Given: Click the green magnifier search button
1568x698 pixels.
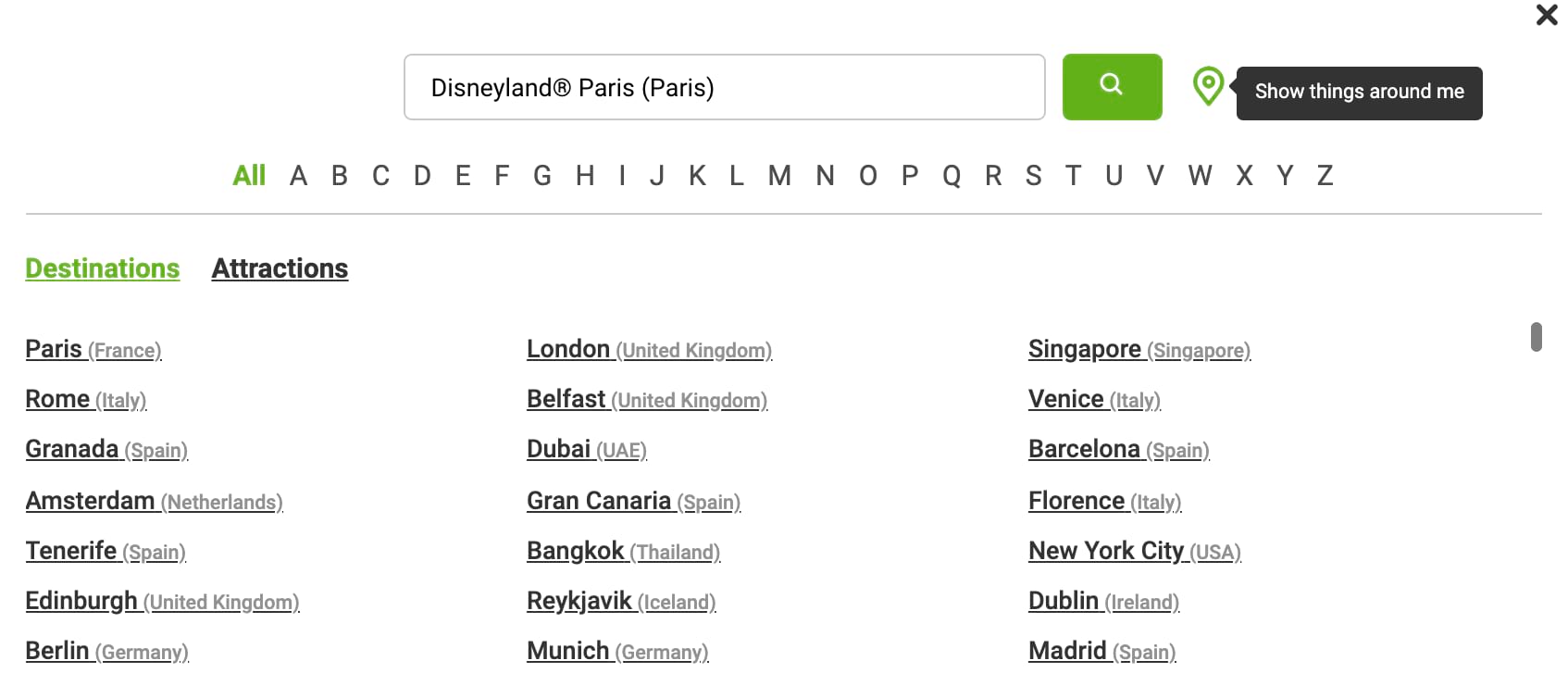Looking at the screenshot, I should (x=1112, y=87).
